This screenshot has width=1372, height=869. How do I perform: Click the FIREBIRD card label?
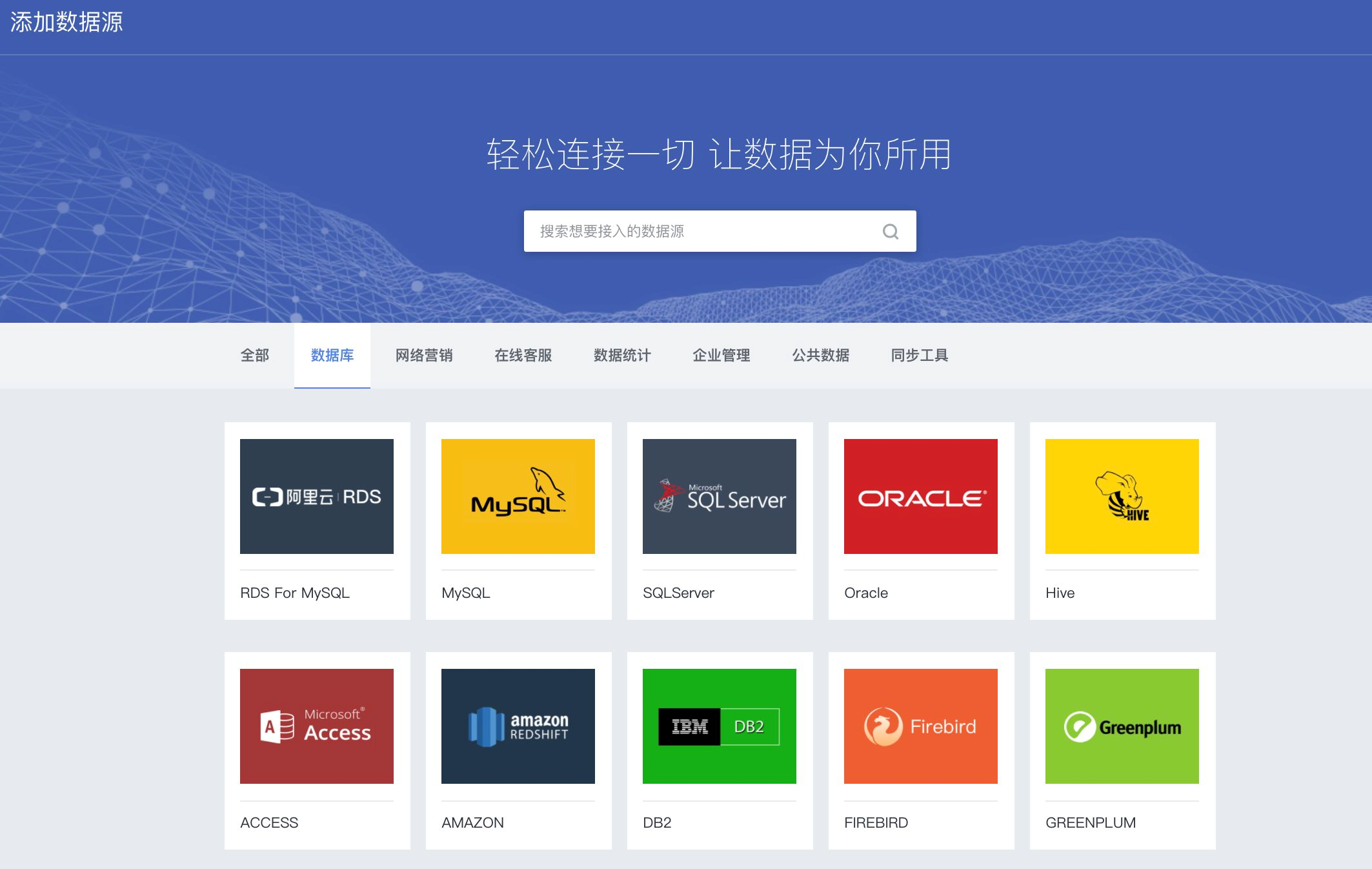[876, 823]
